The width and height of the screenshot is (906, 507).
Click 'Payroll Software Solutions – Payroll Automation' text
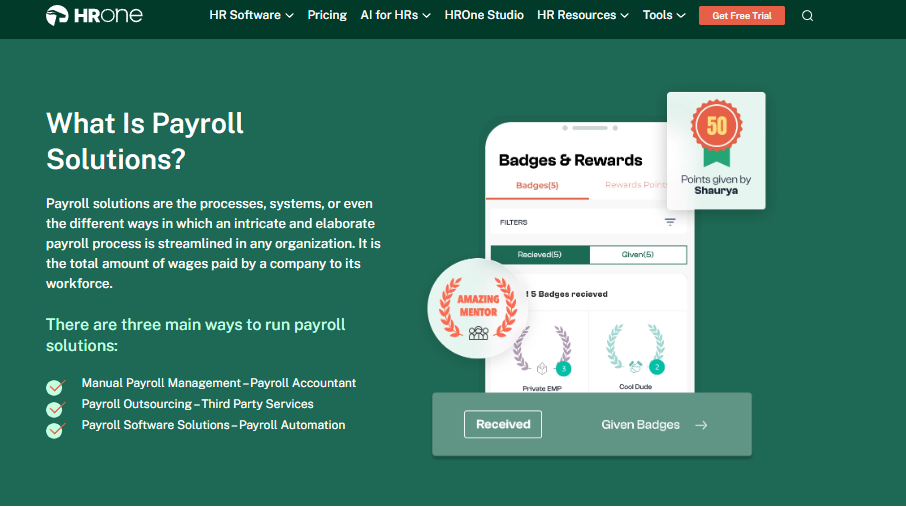213,425
